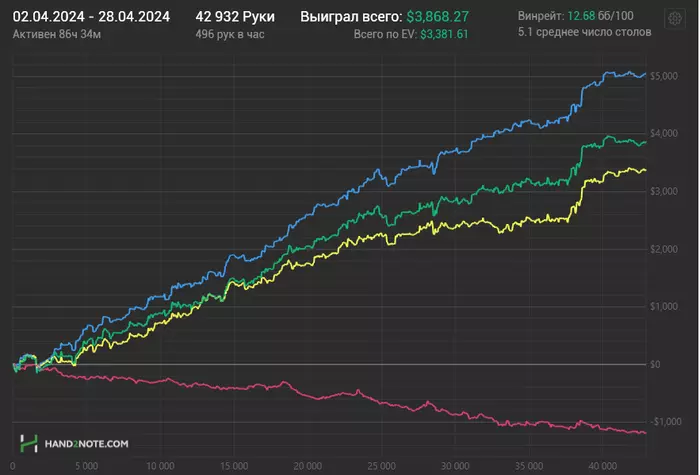700x475 pixels.
Task: Click the 'Выиграл всего:' label
Action: coord(351,17)
